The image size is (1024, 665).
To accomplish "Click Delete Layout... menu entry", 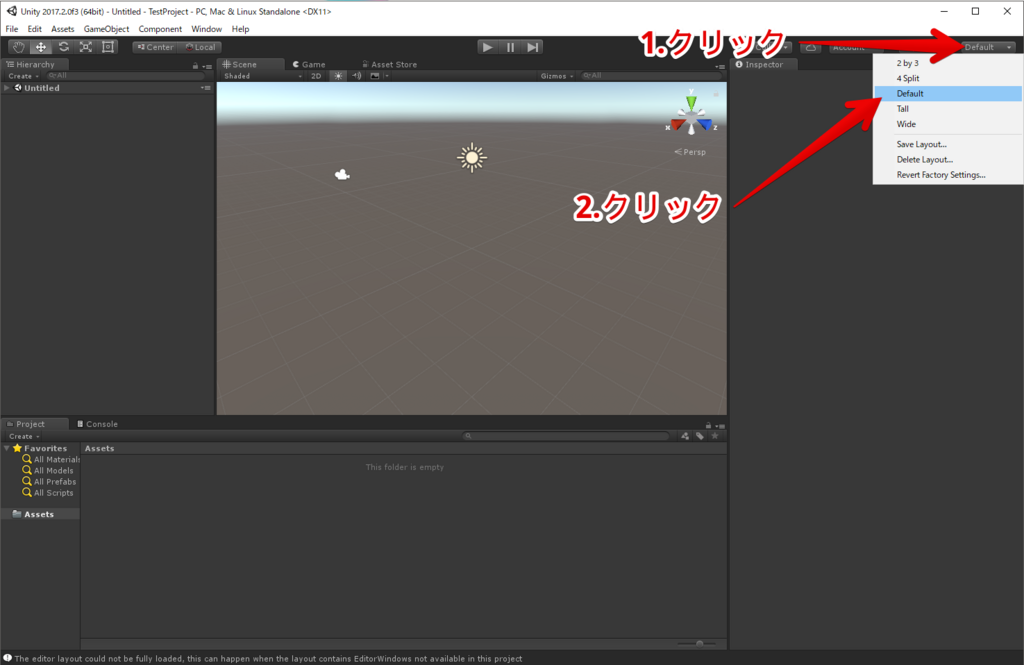I will [x=948, y=159].
